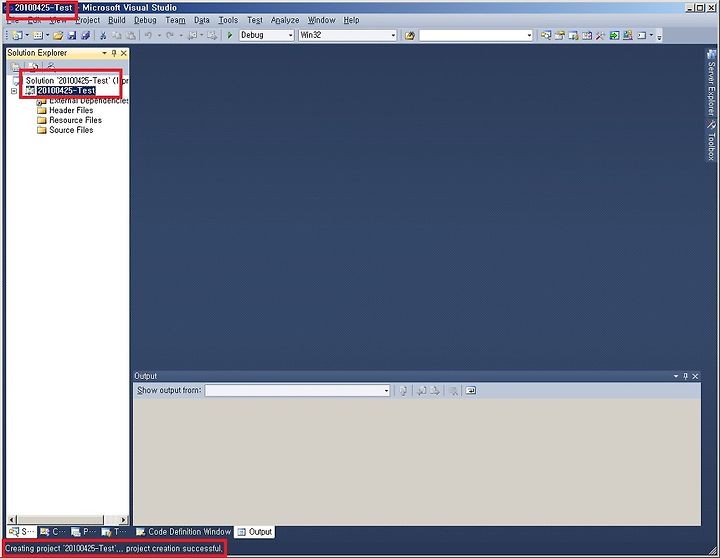Screen dimensions: 720x558
Task: Click the Solution Explorer horizontal scrollbar right arrow
Action: [x=123, y=520]
